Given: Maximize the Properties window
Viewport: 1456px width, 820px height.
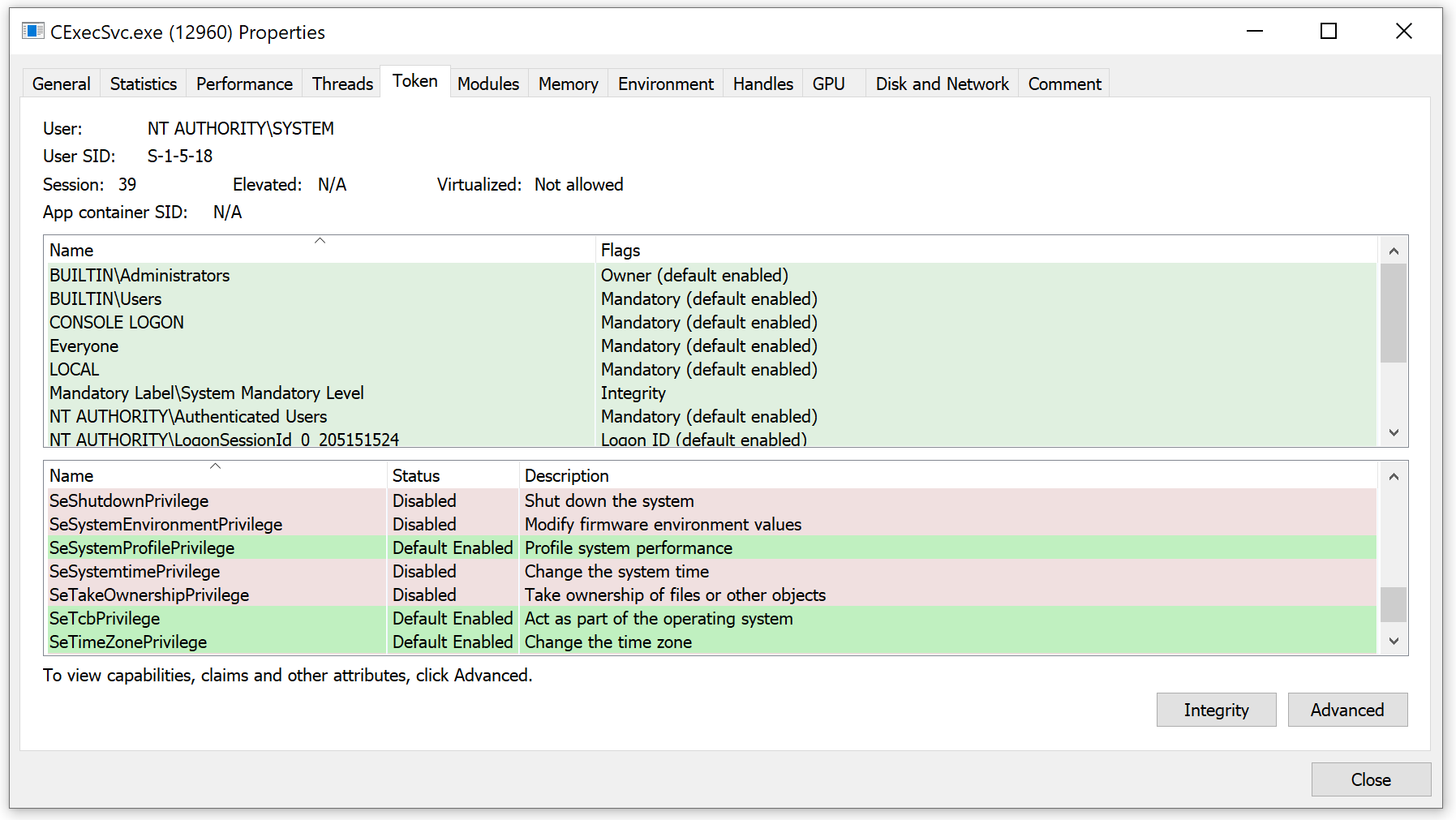Looking at the screenshot, I should [1329, 31].
